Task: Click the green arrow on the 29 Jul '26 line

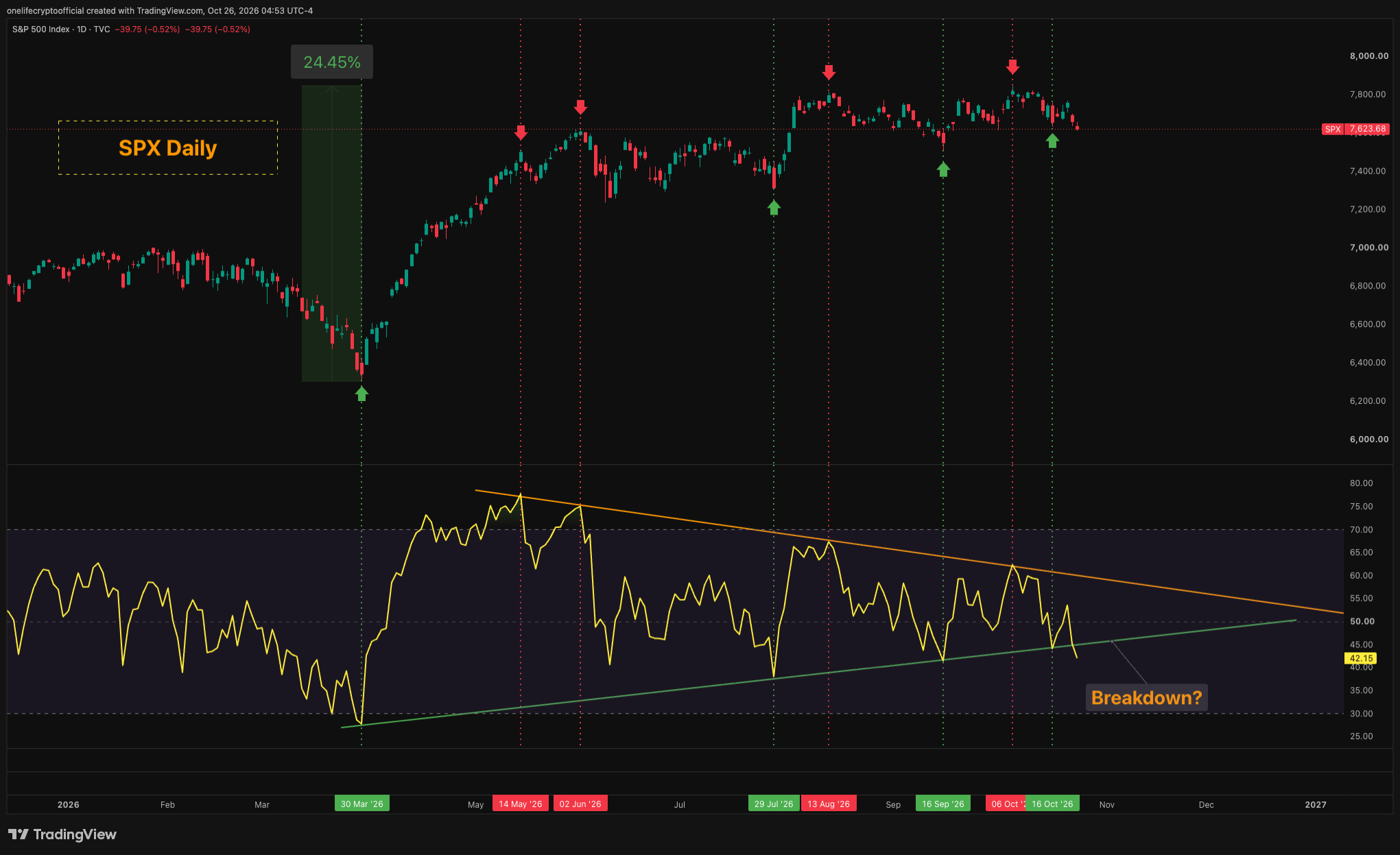Action: pyautogui.click(x=774, y=208)
